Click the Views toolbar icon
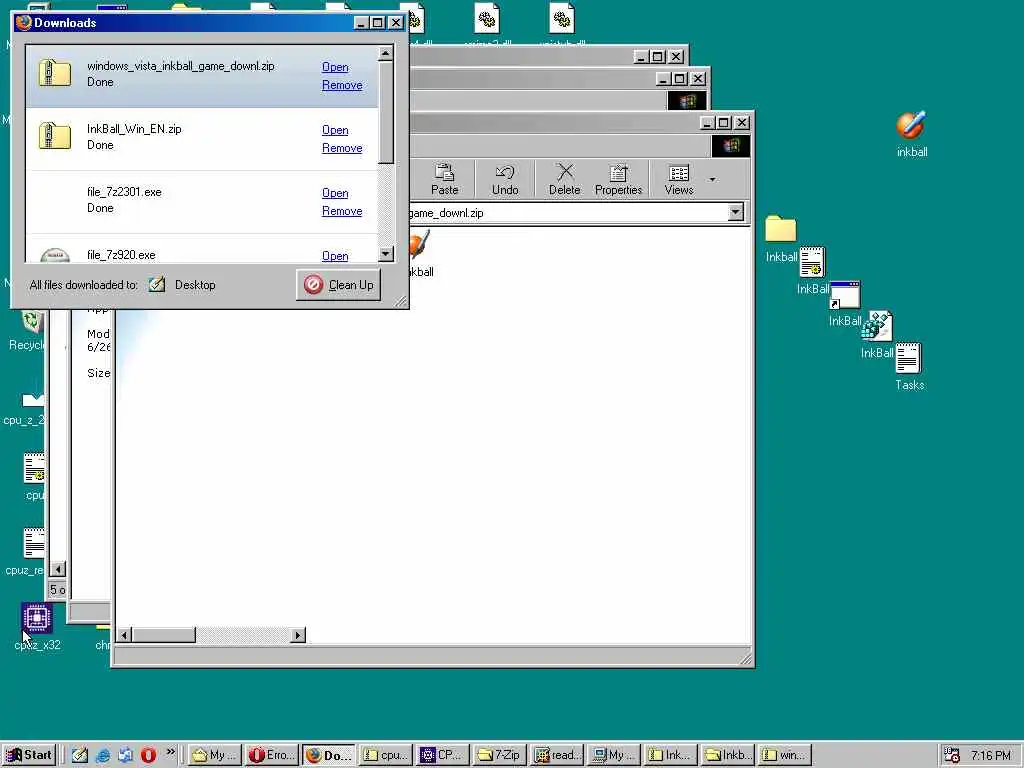 coord(679,179)
